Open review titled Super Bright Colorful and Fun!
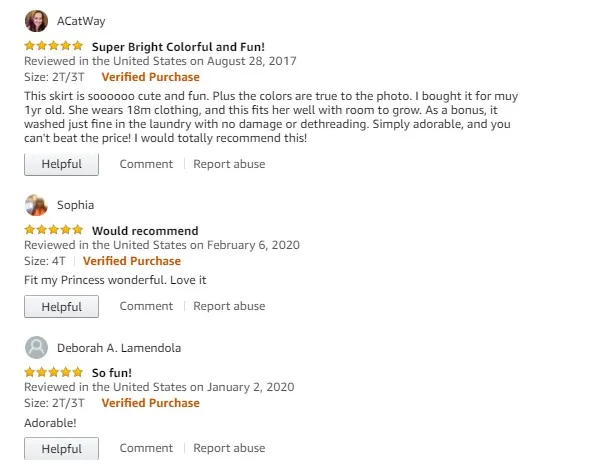 [178, 47]
